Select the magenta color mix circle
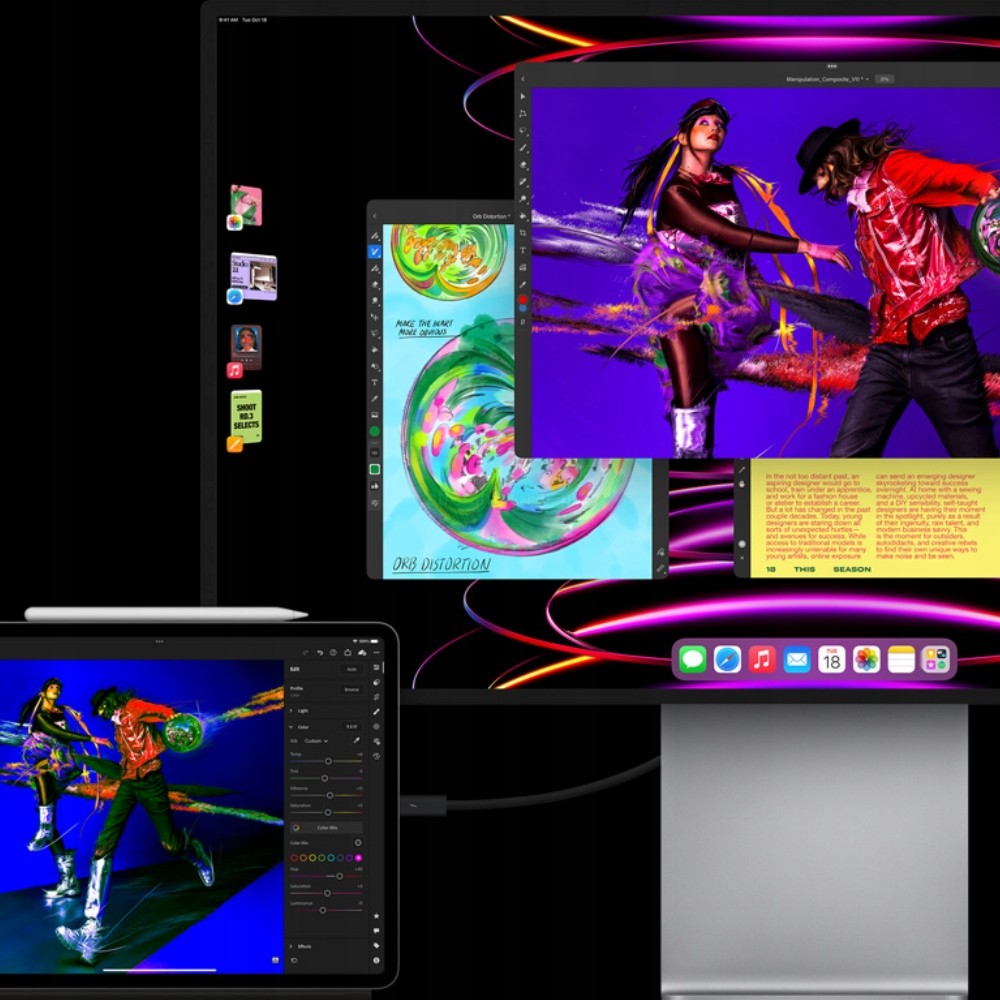This screenshot has height=1000, width=1000. 358,858
